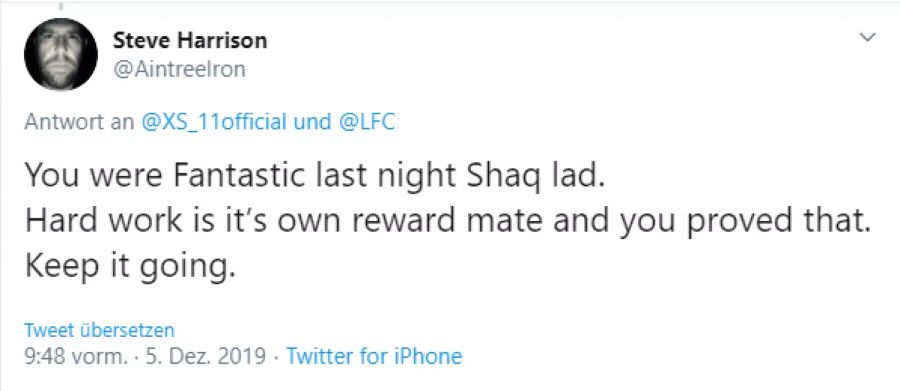
Task: Open the @AintreeIron handle
Action: pos(179,69)
